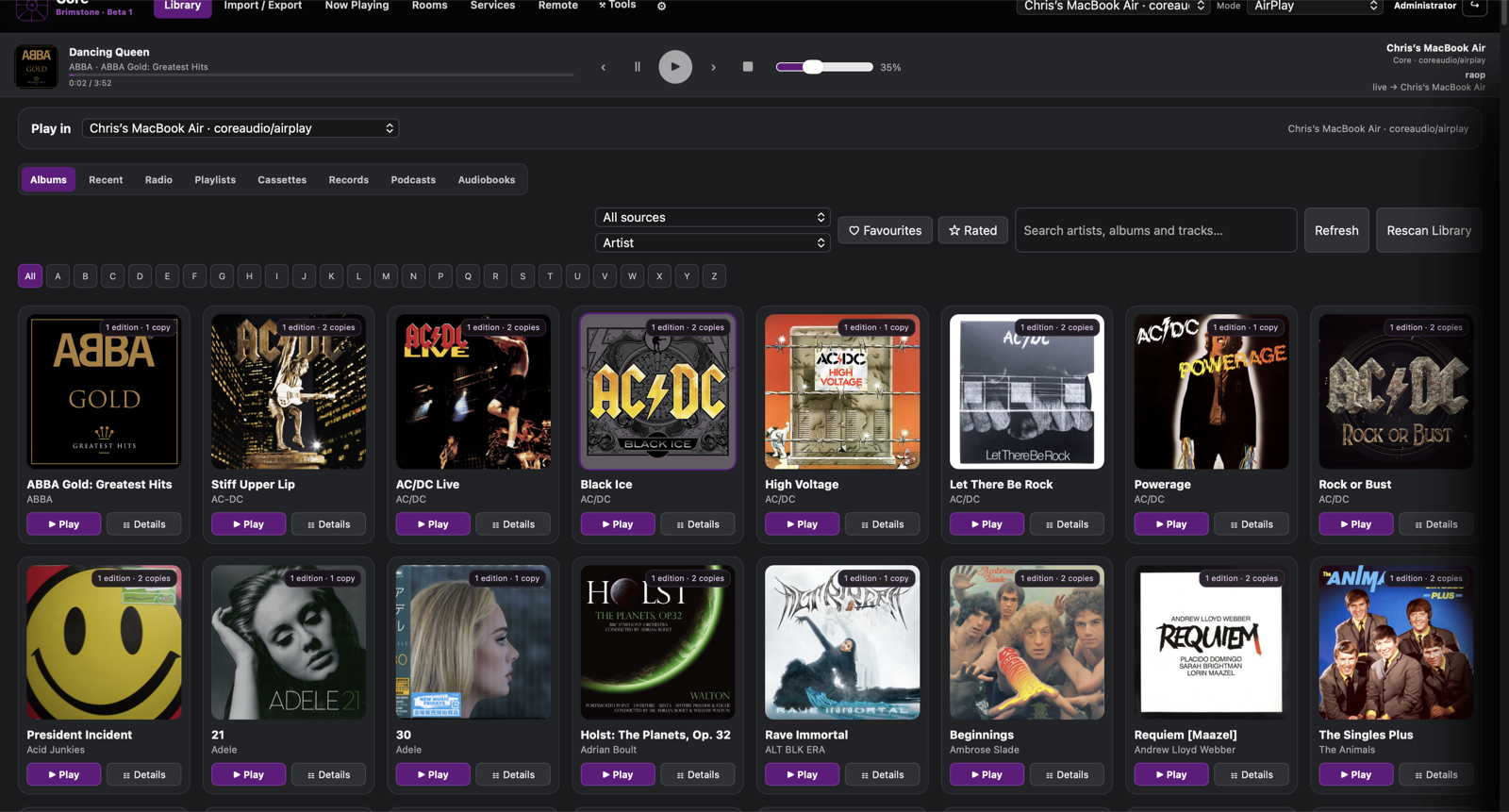Open the Services page
The width and height of the screenshot is (1509, 812).
tap(492, 6)
